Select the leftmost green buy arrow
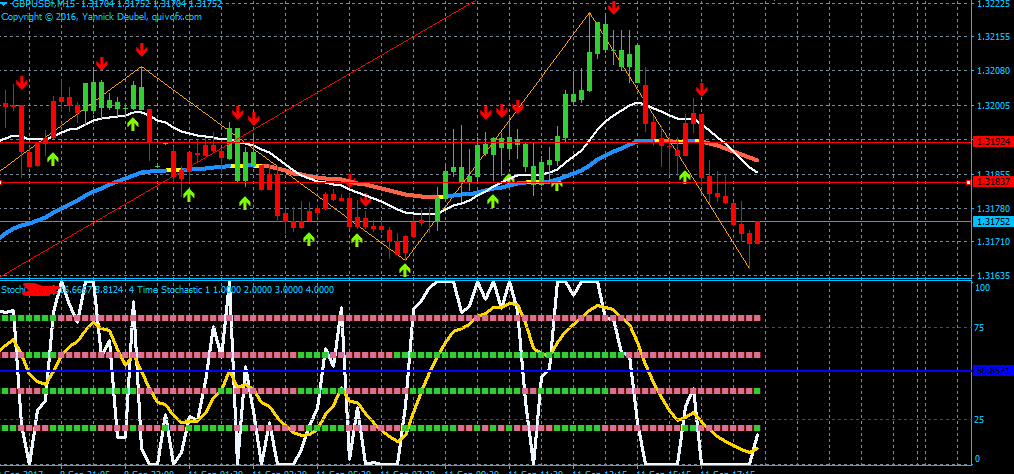The image size is (1014, 474). 52,158
